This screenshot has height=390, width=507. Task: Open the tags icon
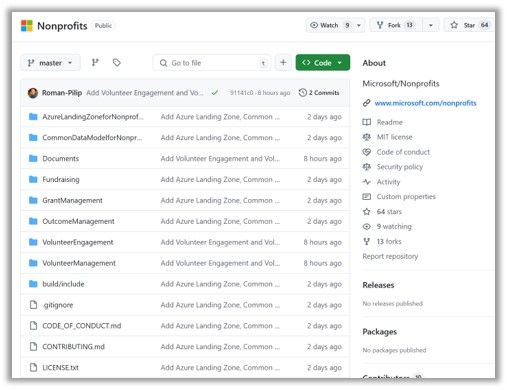(x=116, y=62)
